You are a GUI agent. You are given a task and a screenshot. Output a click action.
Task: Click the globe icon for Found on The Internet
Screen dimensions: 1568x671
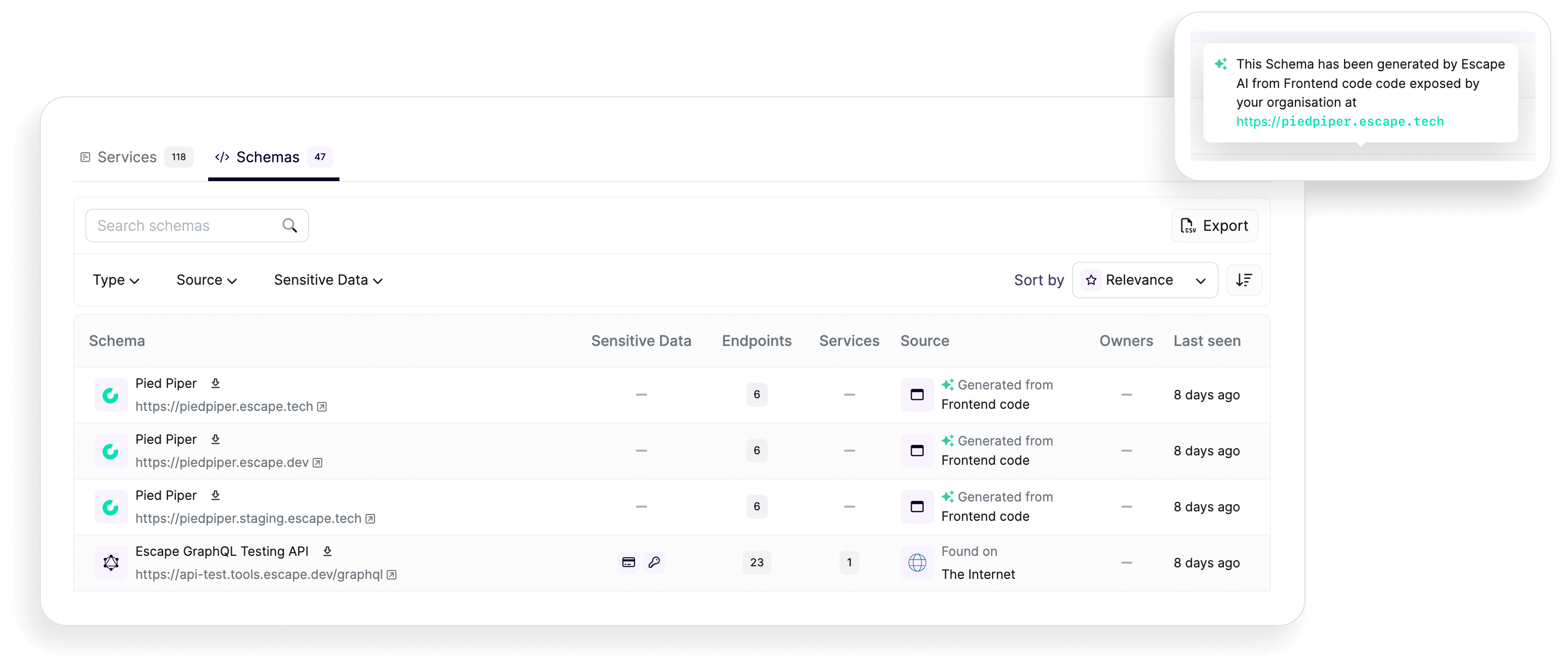[x=917, y=563]
